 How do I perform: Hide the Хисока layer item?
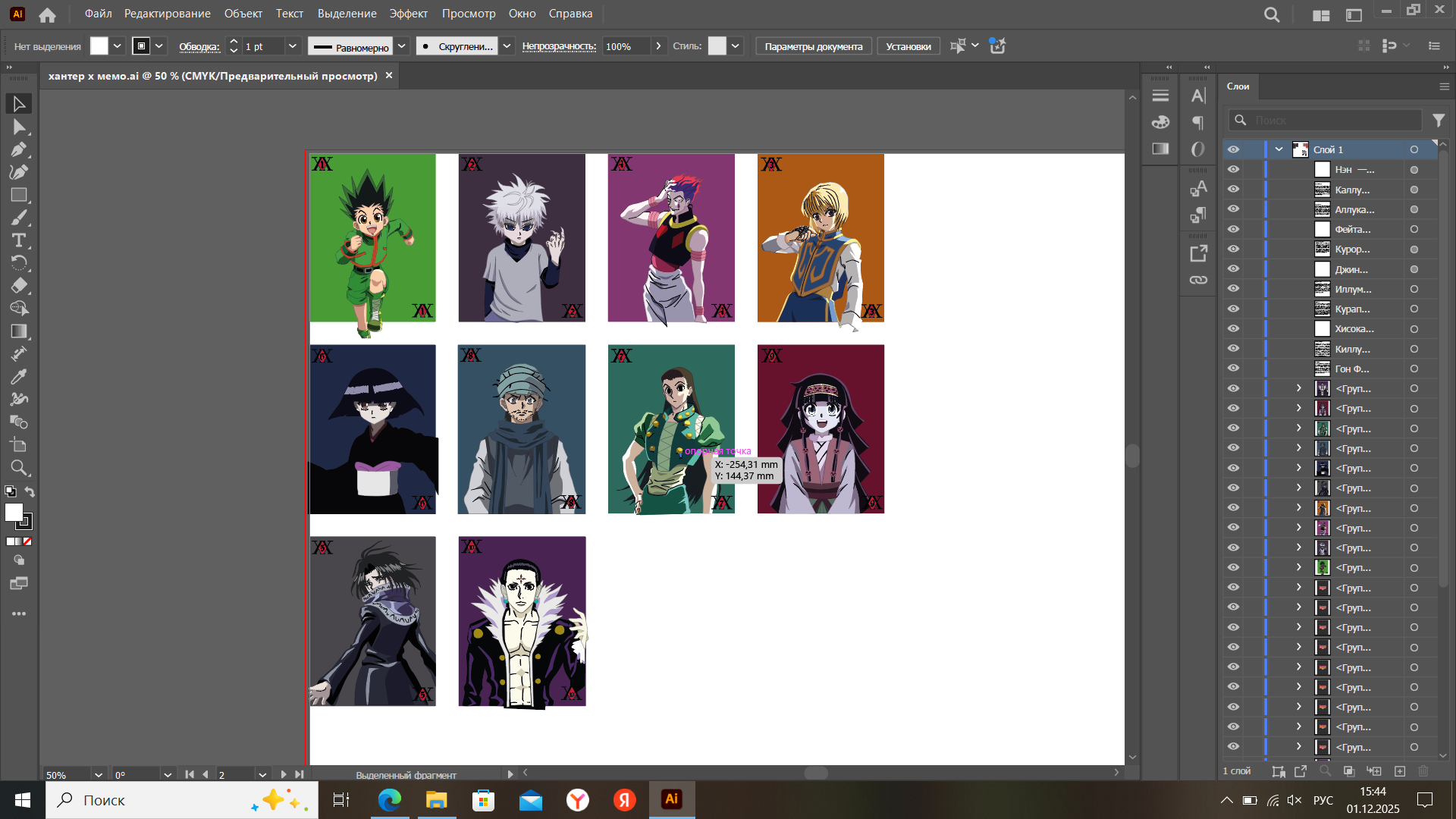tap(1234, 328)
